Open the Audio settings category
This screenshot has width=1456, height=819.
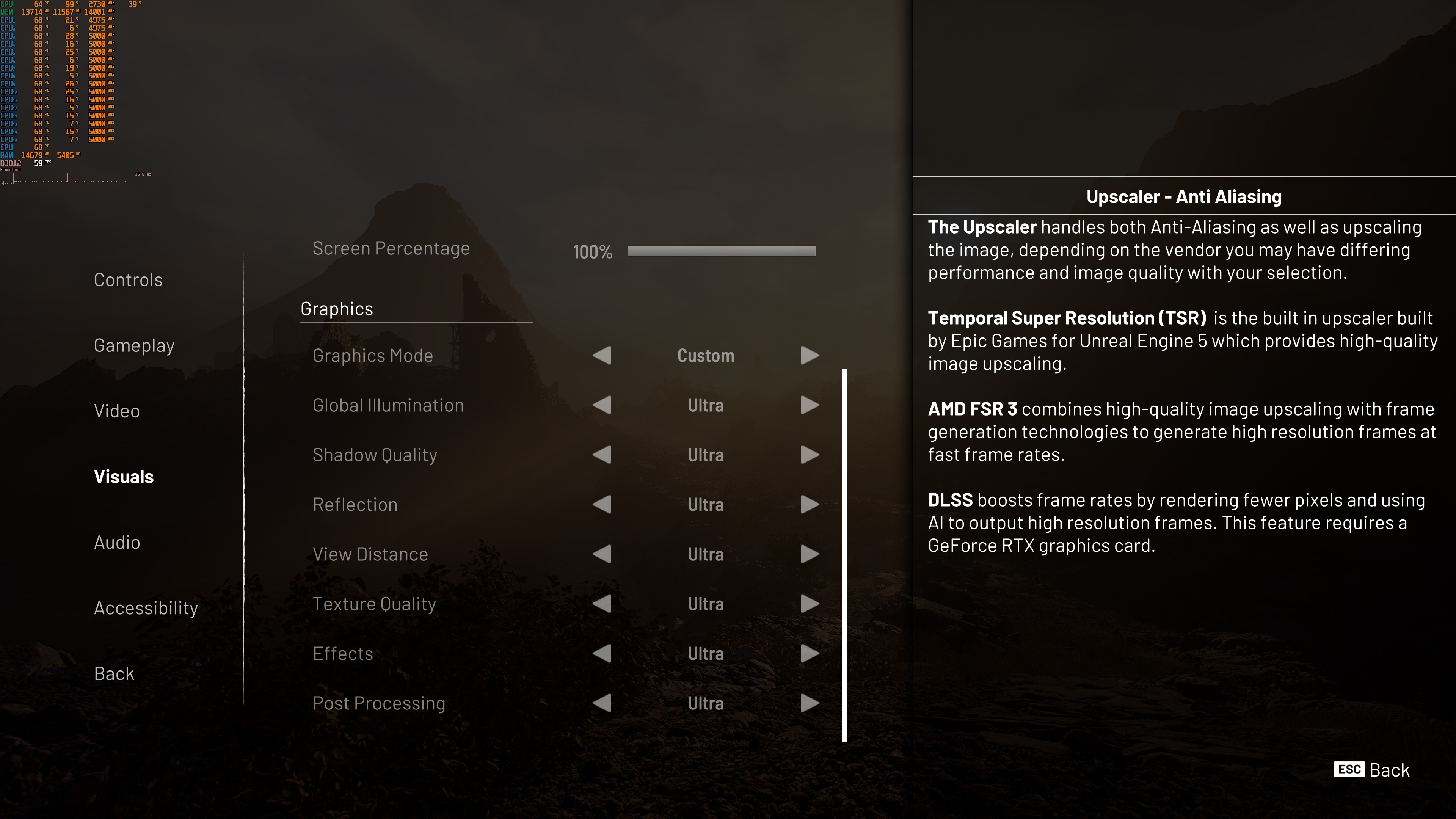(x=117, y=543)
